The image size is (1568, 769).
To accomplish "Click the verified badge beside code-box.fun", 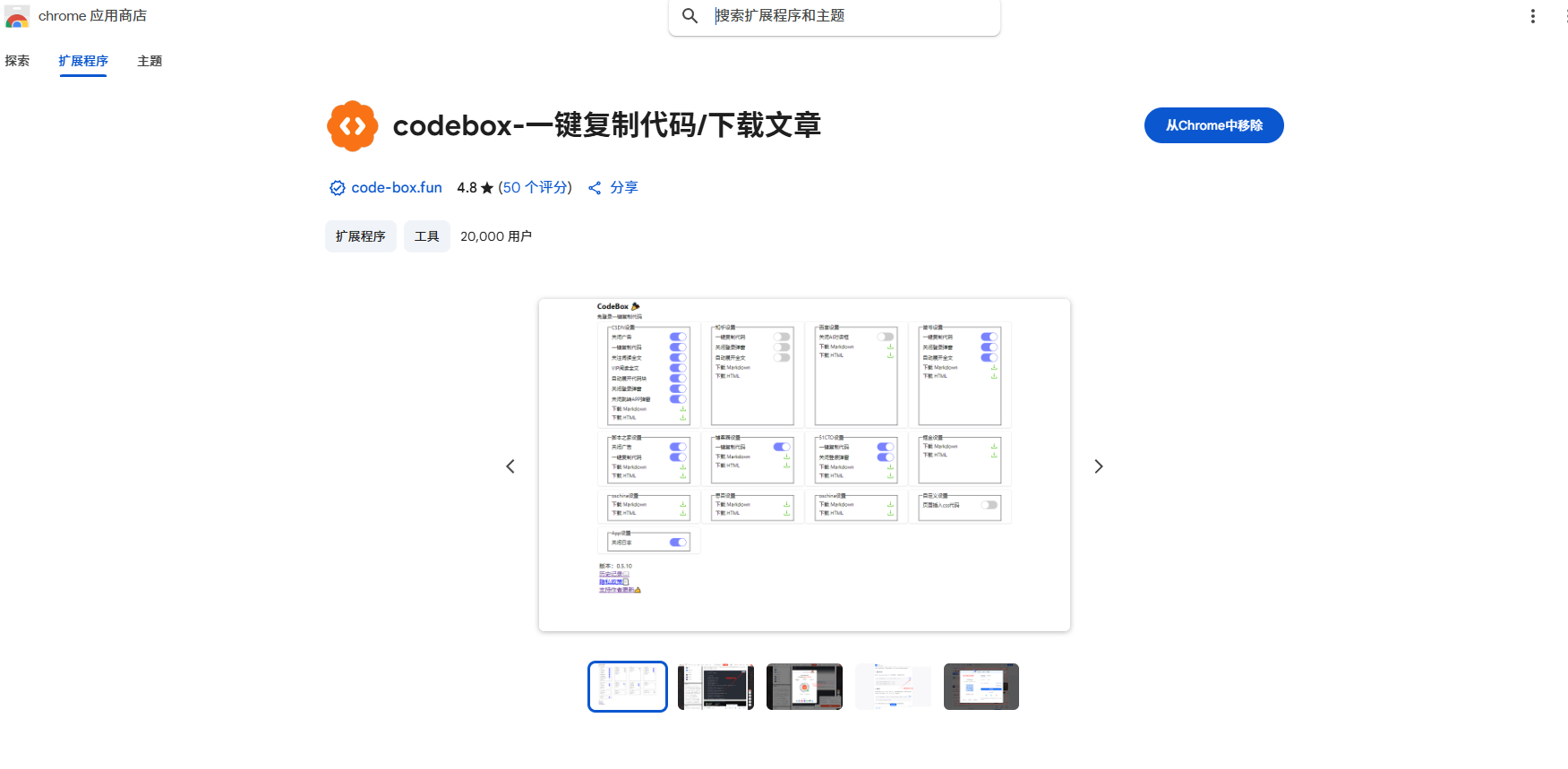I will 338,188.
